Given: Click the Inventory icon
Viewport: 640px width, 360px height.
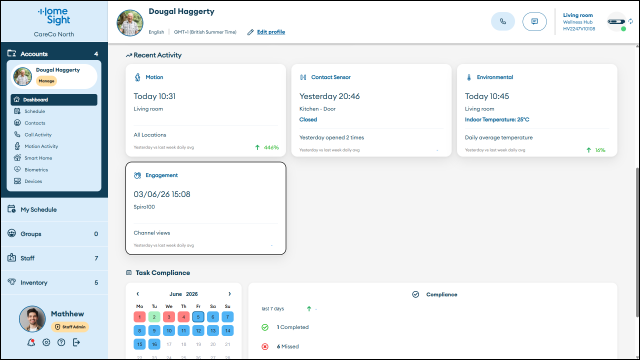Looking at the screenshot, I should pyautogui.click(x=12, y=282).
